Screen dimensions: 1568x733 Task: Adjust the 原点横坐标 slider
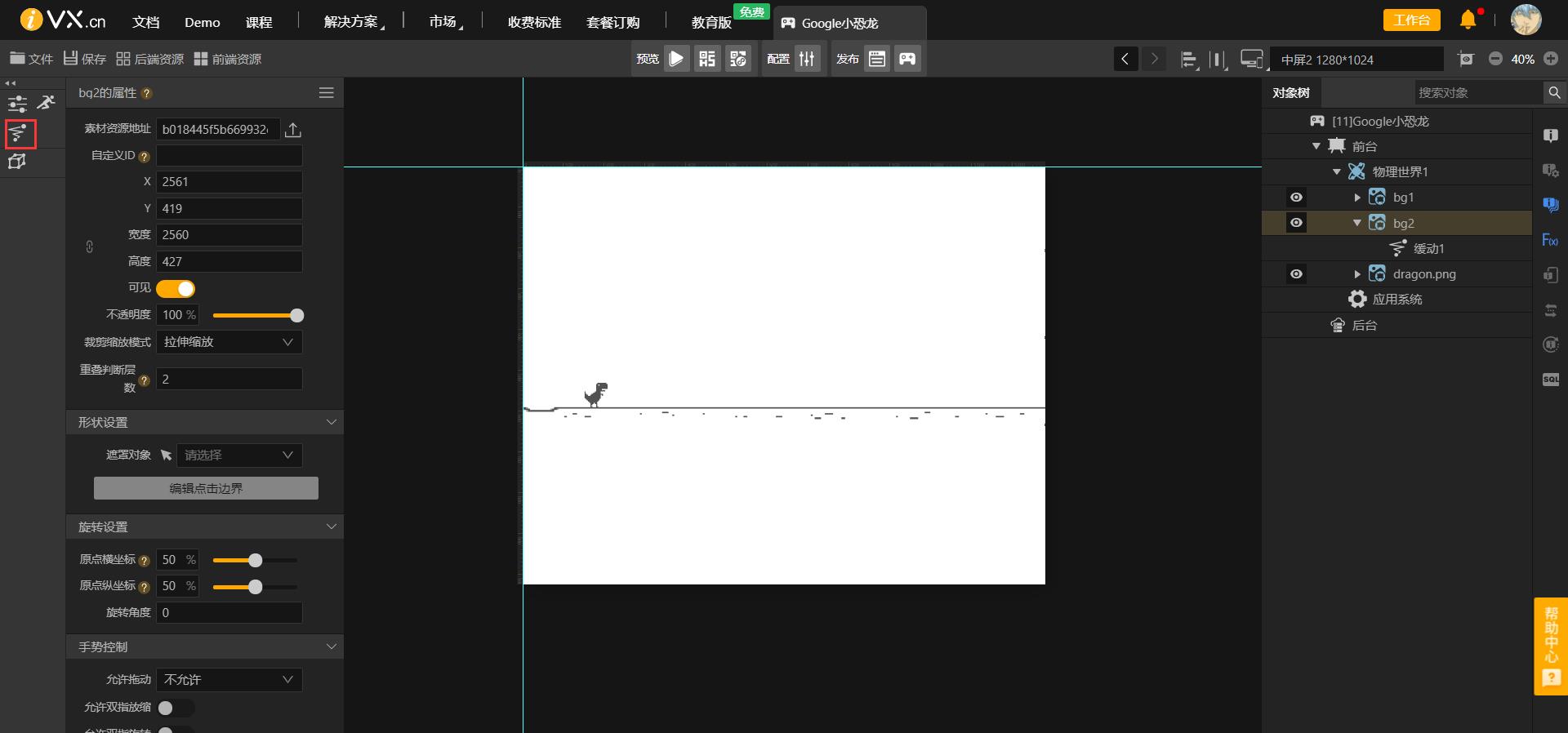255,560
